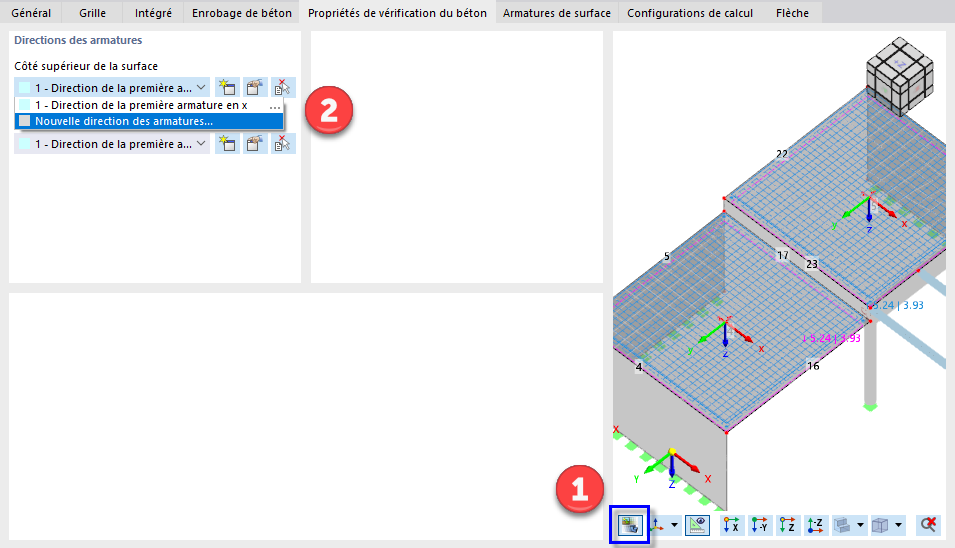
Task: Click the solid display mode icon
Action: [842, 524]
